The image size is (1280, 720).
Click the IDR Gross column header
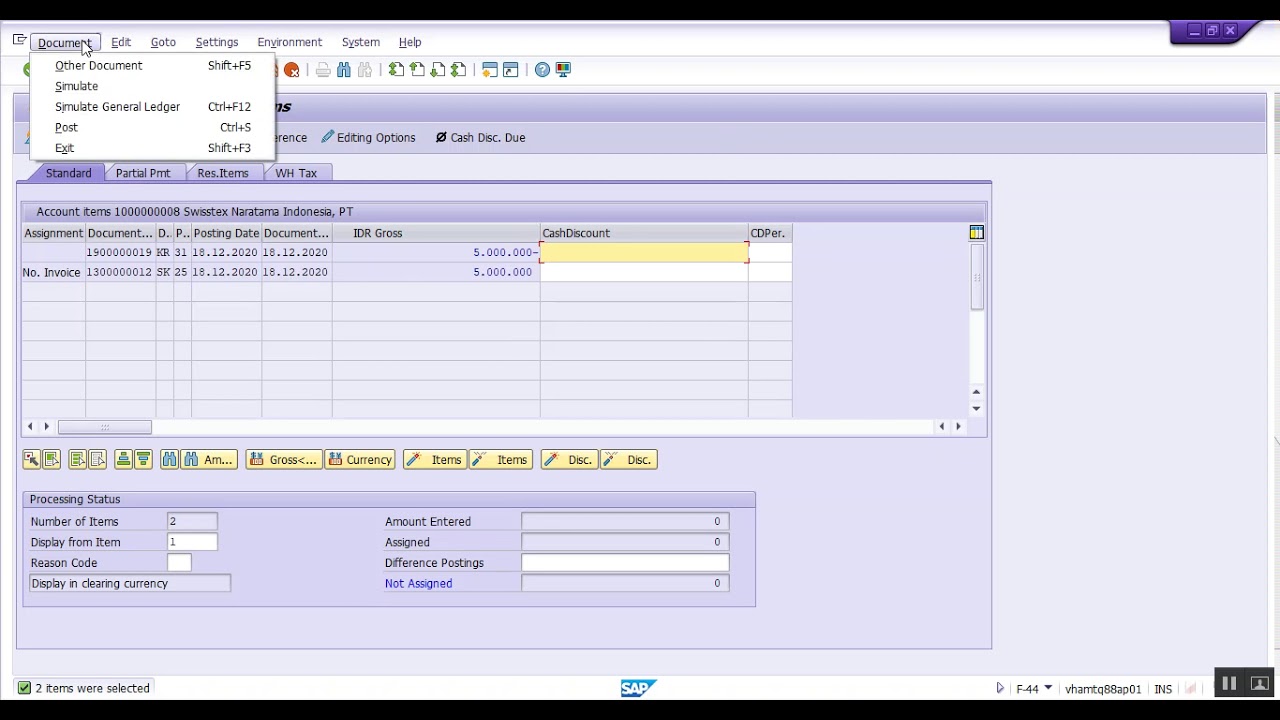point(436,233)
